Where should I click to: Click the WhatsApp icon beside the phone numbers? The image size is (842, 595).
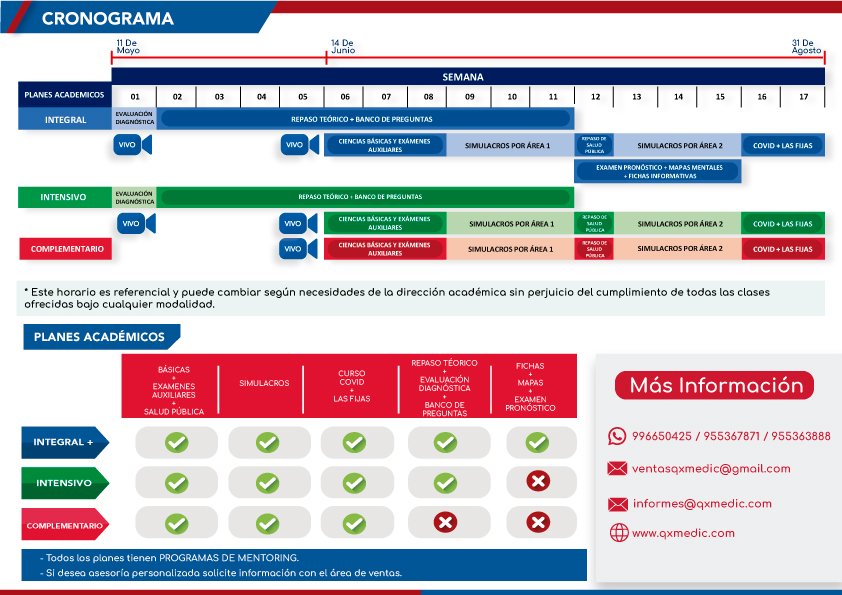pyautogui.click(x=617, y=436)
